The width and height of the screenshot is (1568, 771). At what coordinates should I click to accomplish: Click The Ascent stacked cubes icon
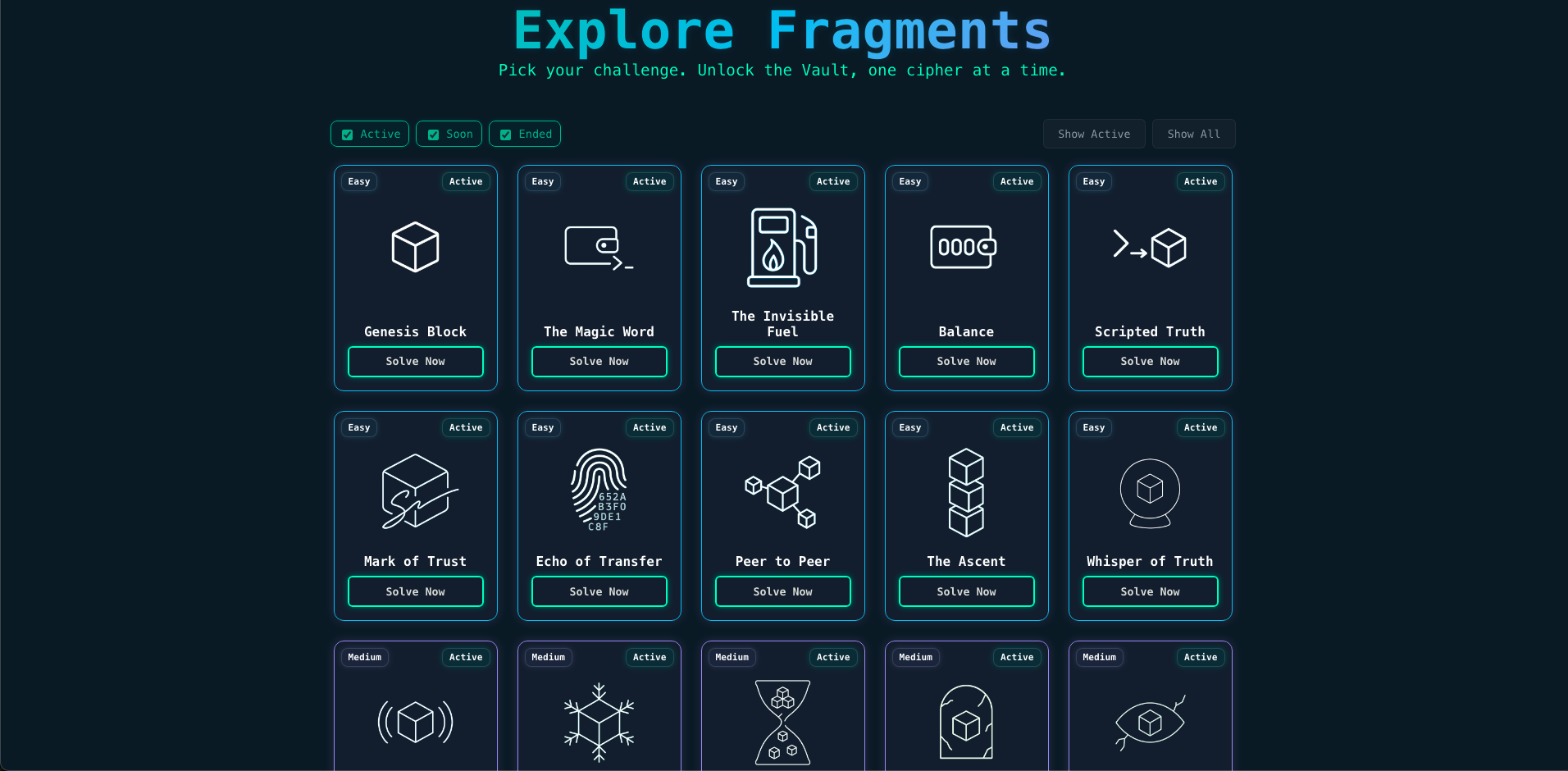tap(966, 492)
